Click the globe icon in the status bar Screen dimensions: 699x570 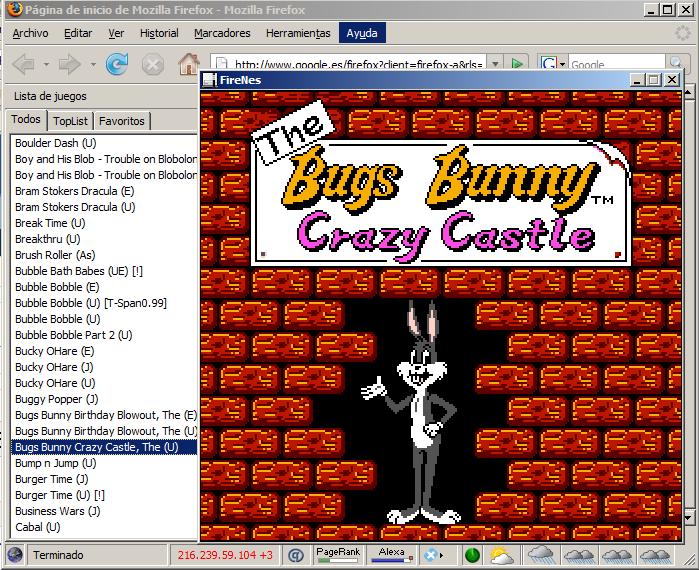click(x=15, y=555)
